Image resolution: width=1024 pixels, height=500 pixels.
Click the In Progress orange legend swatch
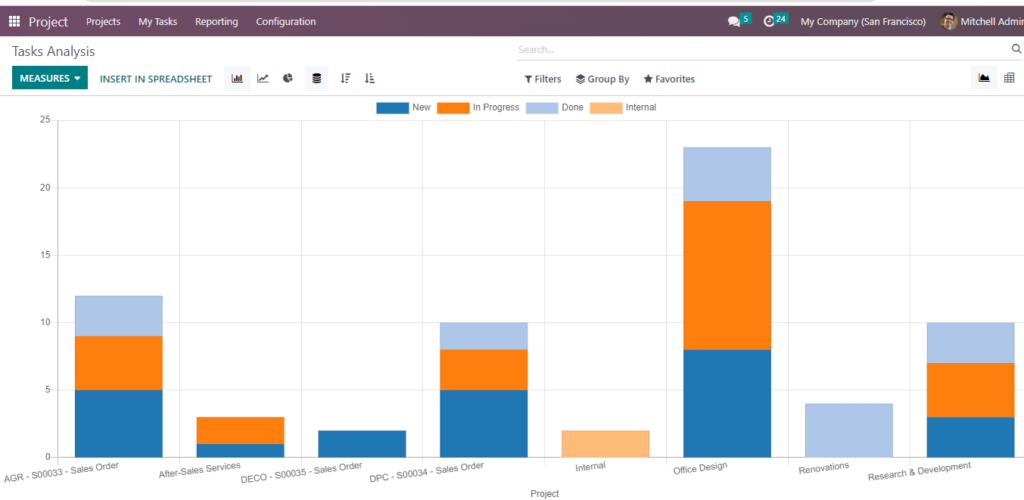pyautogui.click(x=453, y=107)
